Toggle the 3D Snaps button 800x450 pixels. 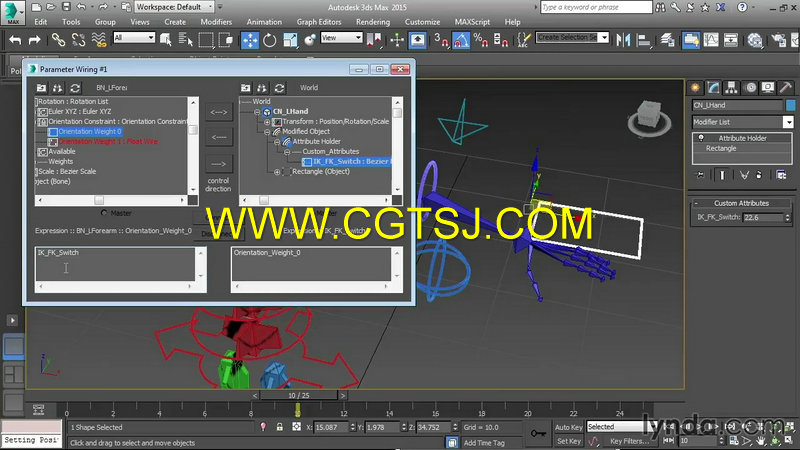point(441,40)
